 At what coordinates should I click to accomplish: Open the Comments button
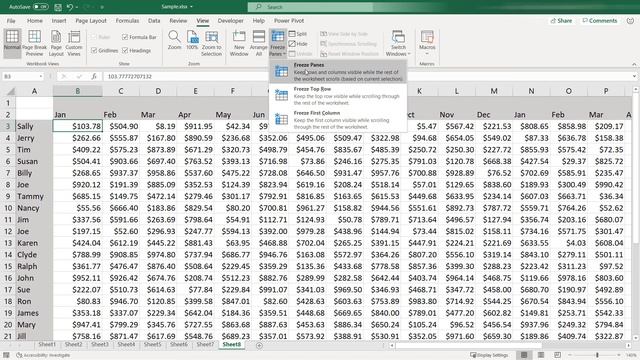click(600, 20)
